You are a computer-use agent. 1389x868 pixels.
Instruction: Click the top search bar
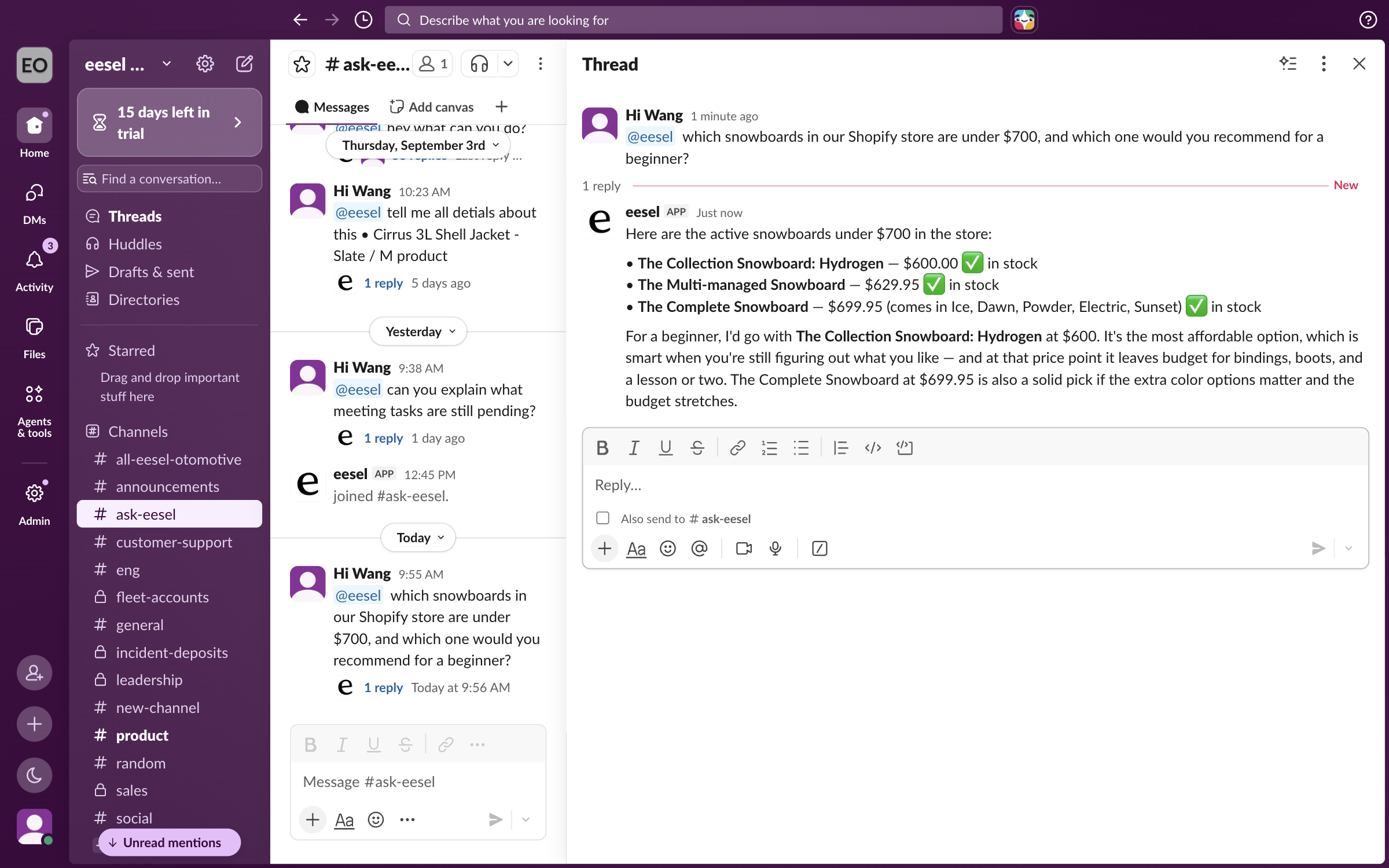point(693,20)
